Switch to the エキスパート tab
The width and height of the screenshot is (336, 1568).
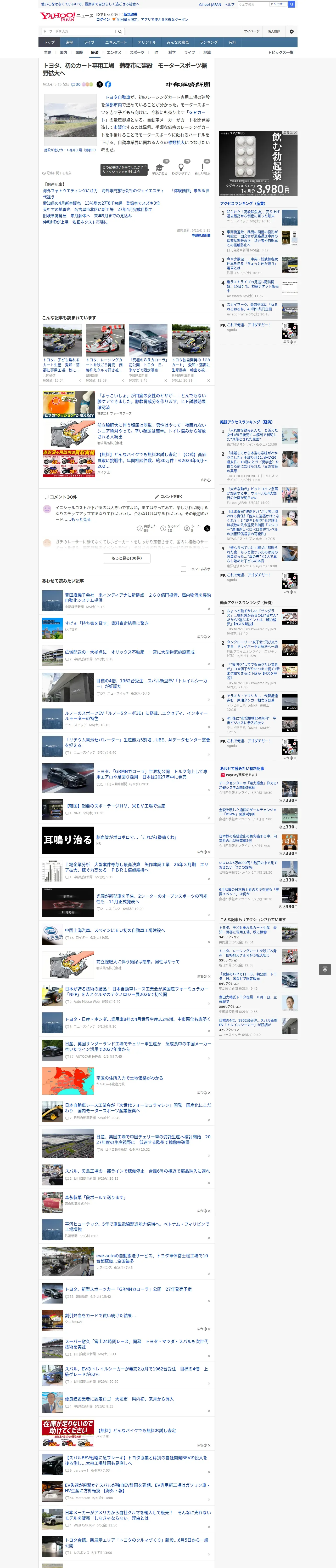pyautogui.click(x=116, y=42)
